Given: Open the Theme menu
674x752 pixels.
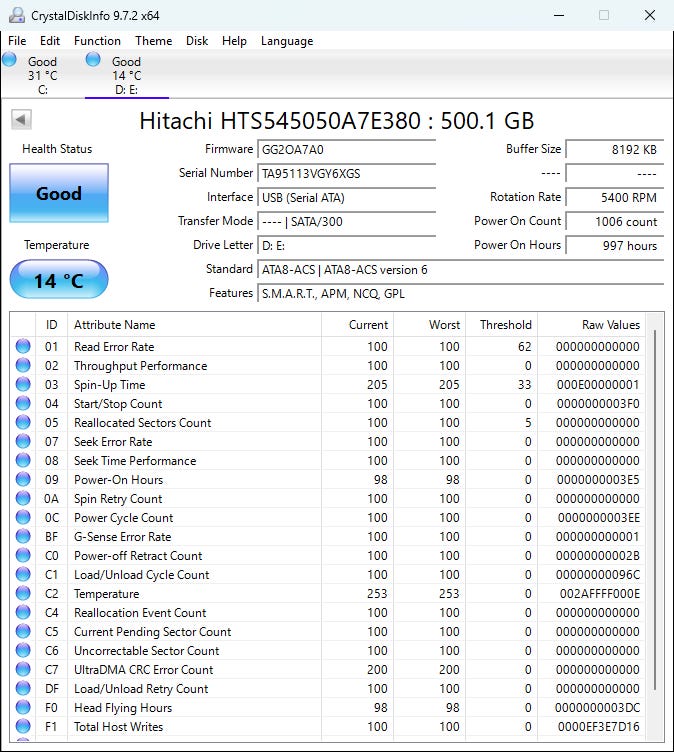Looking at the screenshot, I should 153,41.
